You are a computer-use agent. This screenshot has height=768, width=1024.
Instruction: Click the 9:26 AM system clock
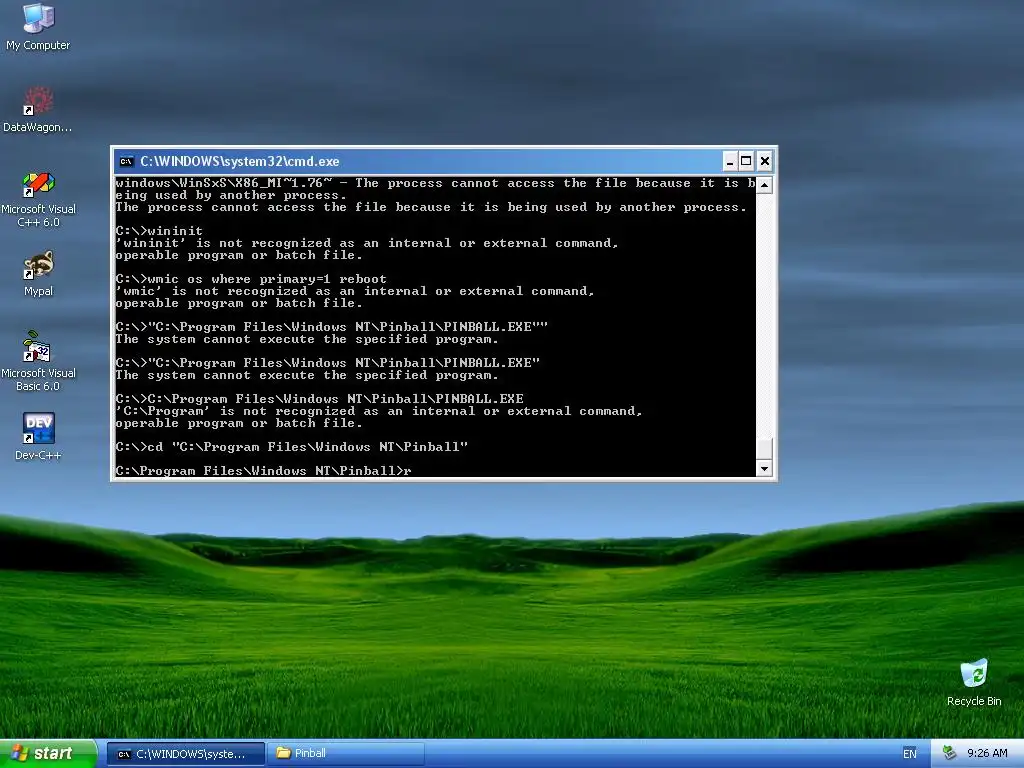click(987, 754)
